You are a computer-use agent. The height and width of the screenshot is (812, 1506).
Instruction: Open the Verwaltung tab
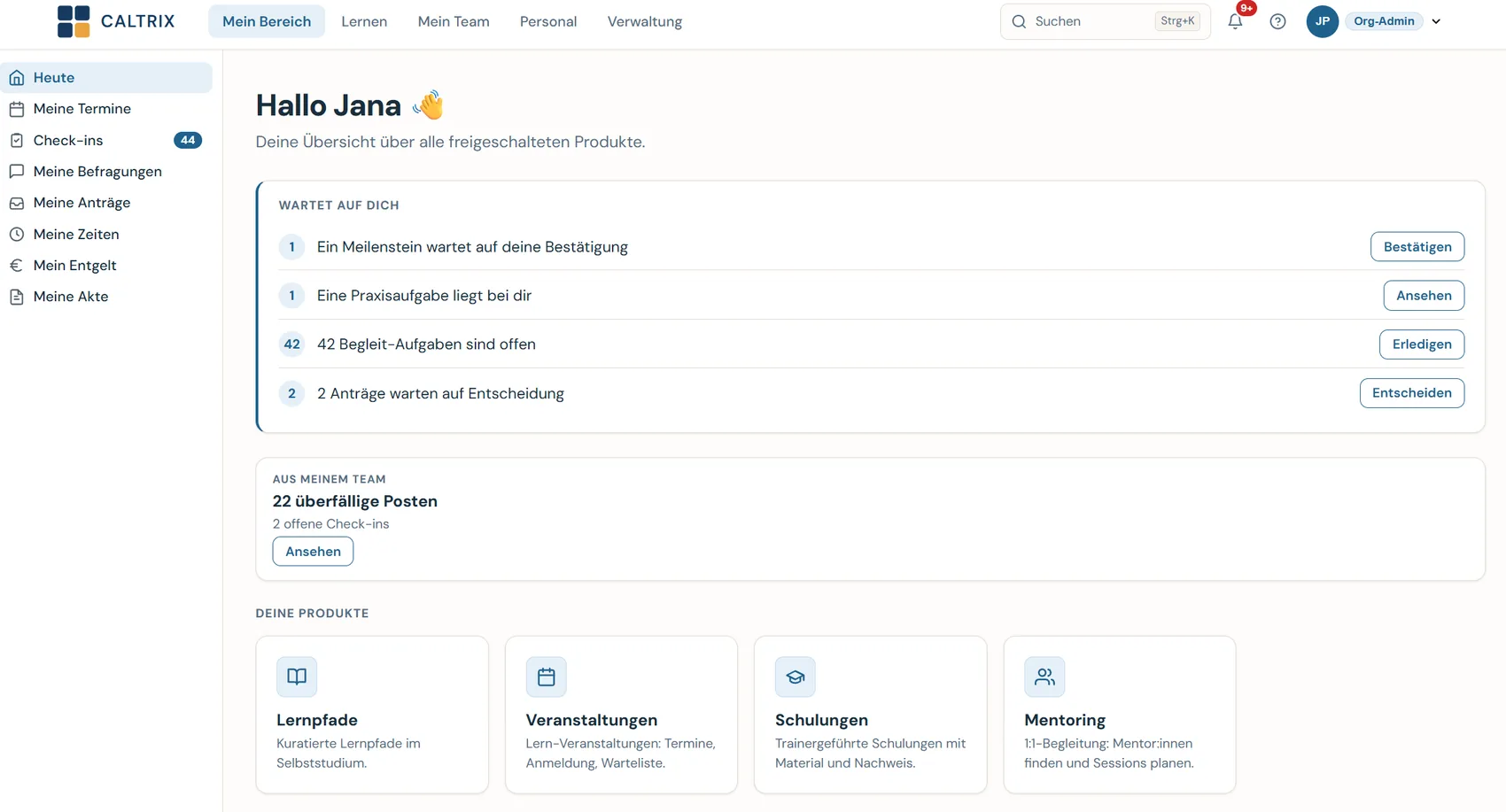tap(645, 21)
